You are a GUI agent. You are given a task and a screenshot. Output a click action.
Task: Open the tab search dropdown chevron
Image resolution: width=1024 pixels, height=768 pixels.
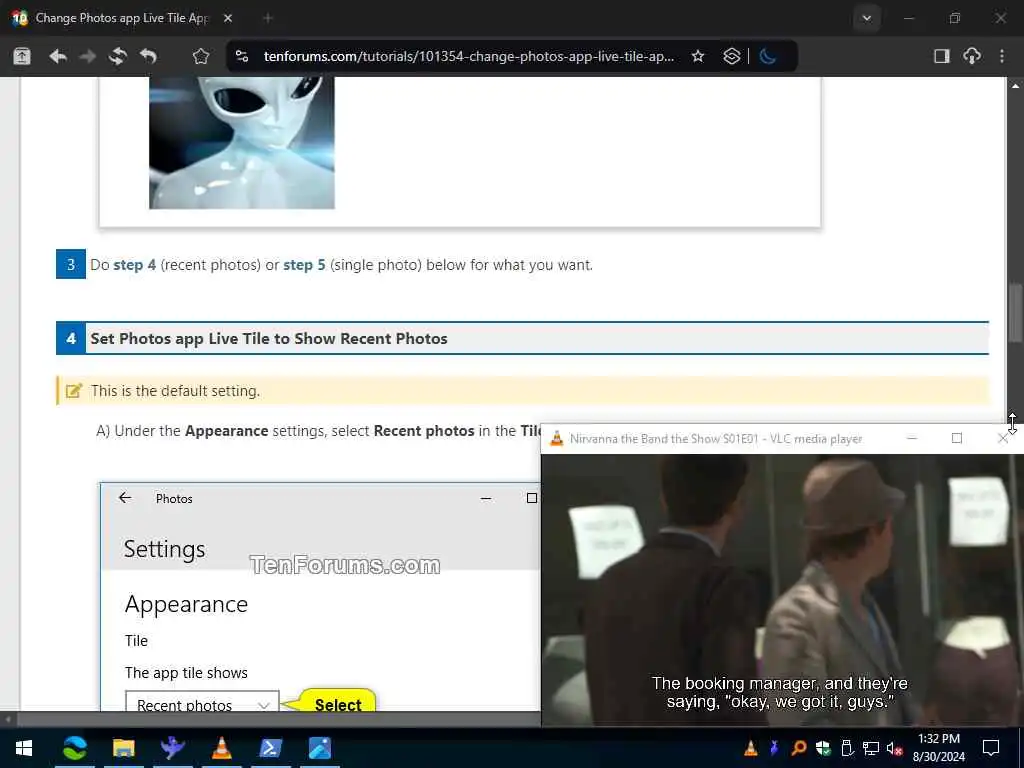point(867,18)
